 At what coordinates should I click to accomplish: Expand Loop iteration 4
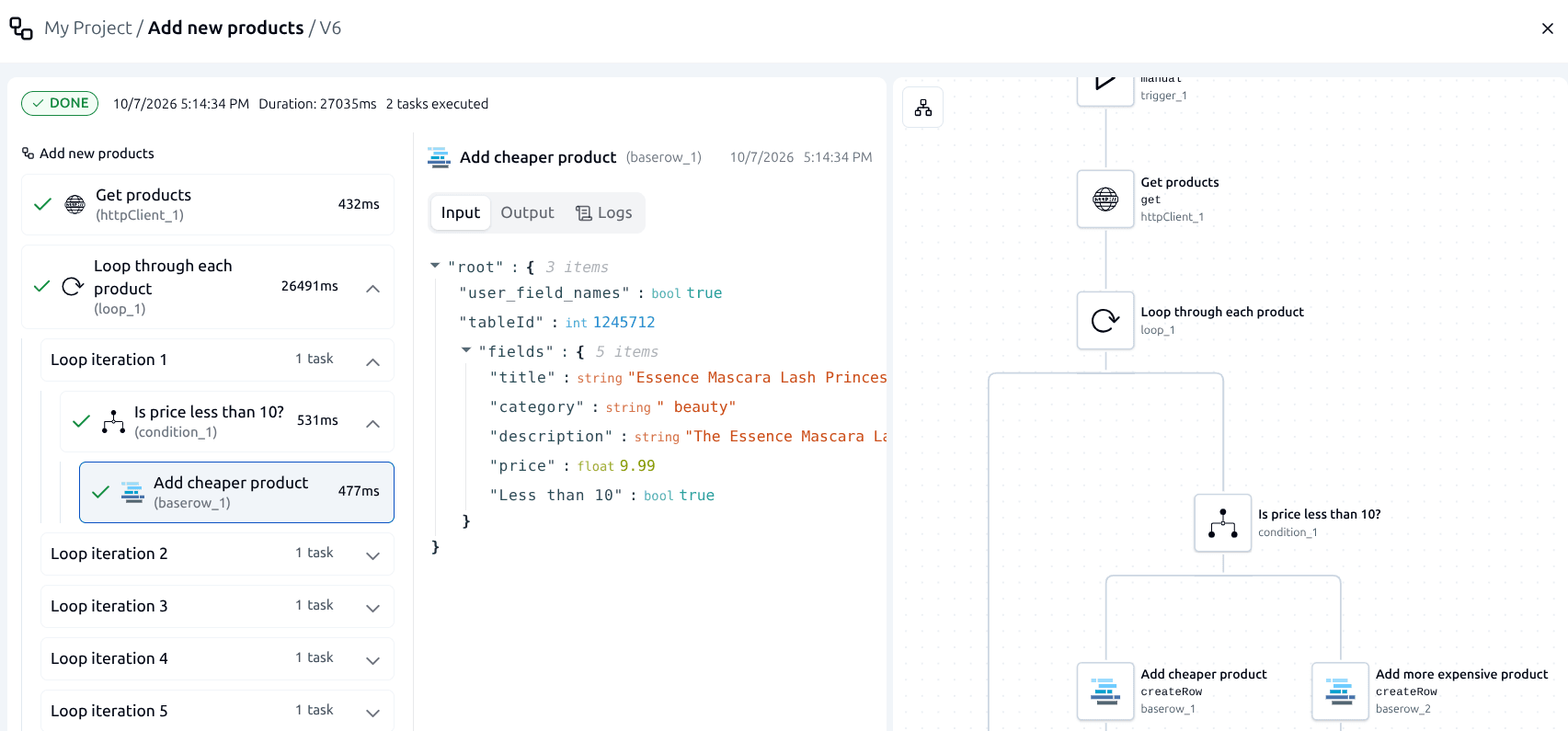(372, 660)
